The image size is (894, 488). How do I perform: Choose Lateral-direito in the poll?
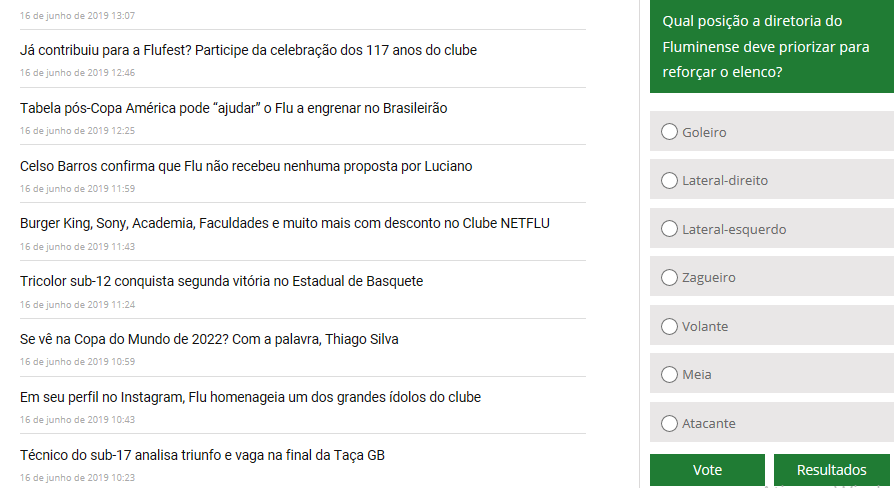(x=669, y=180)
